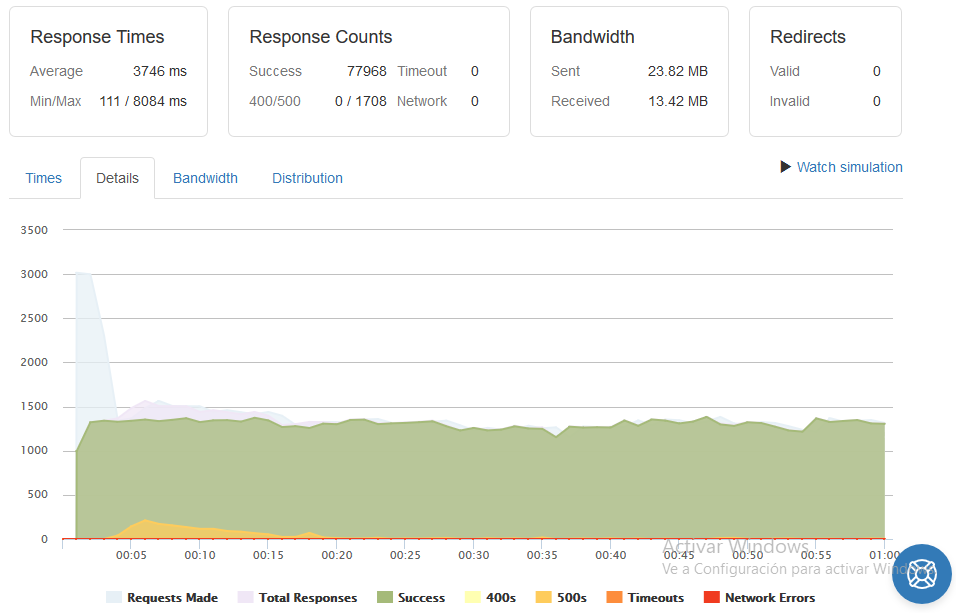Toggle the Requests Made legend swatch
The width and height of the screenshot is (956, 613).
coord(114,597)
